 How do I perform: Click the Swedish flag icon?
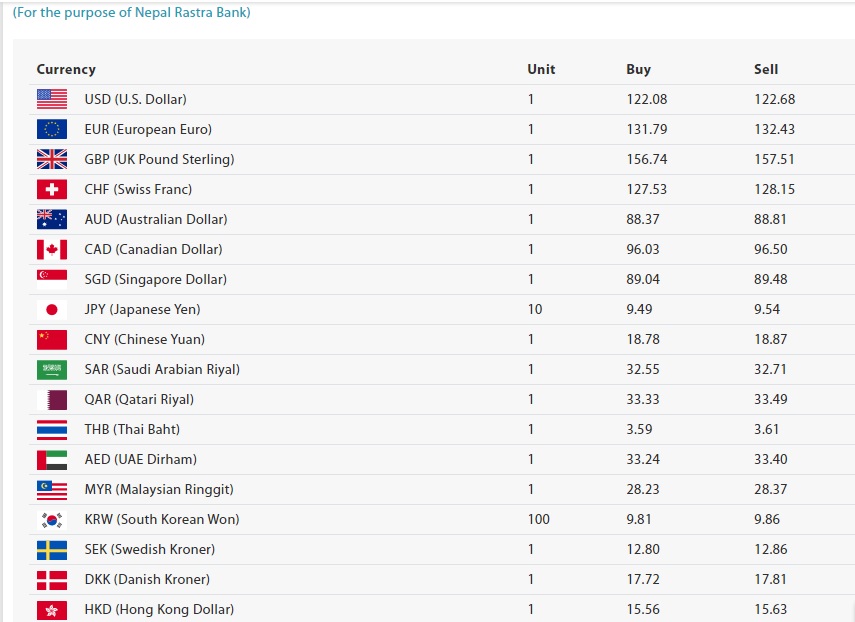coord(52,549)
